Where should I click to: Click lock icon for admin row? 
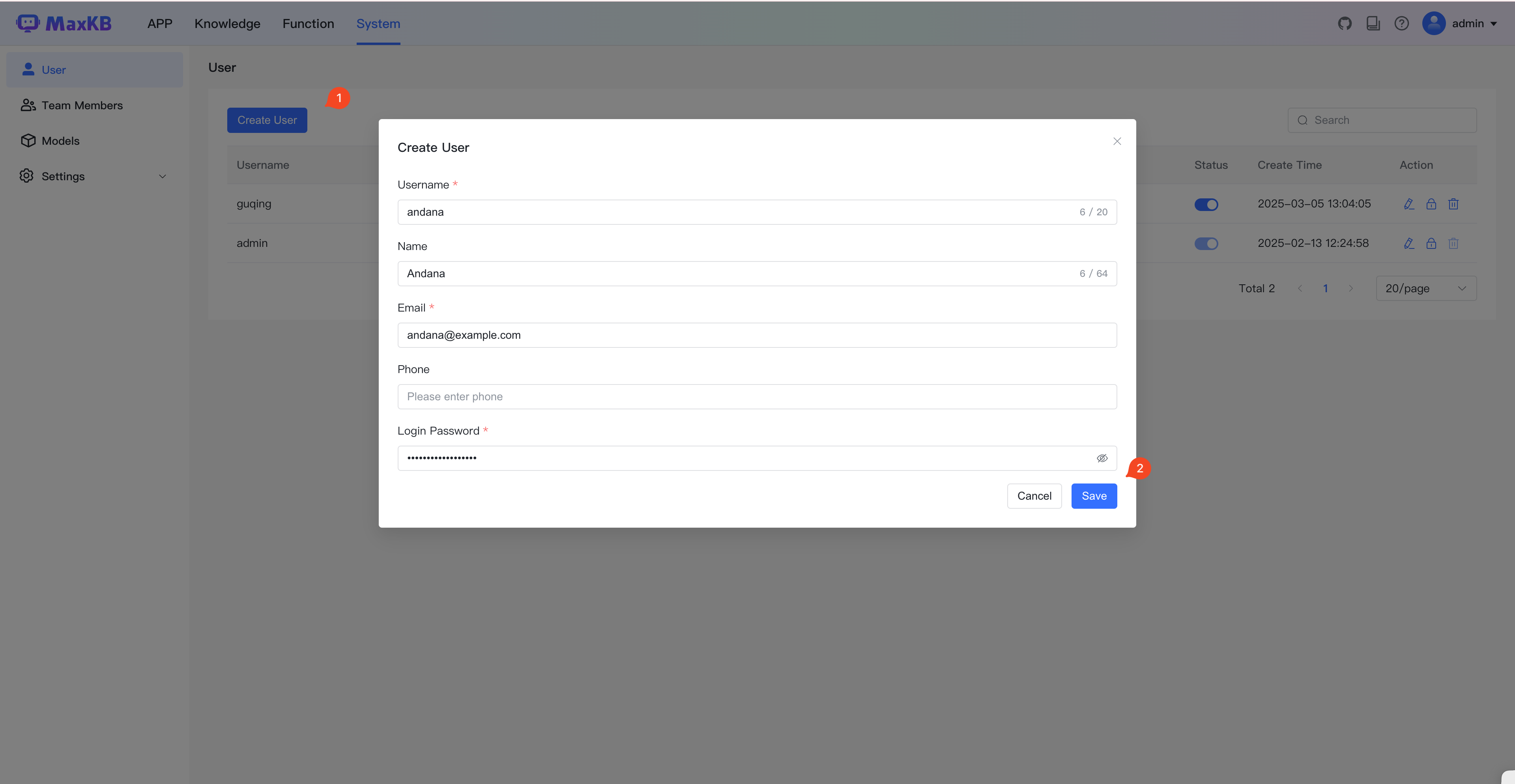(1431, 243)
